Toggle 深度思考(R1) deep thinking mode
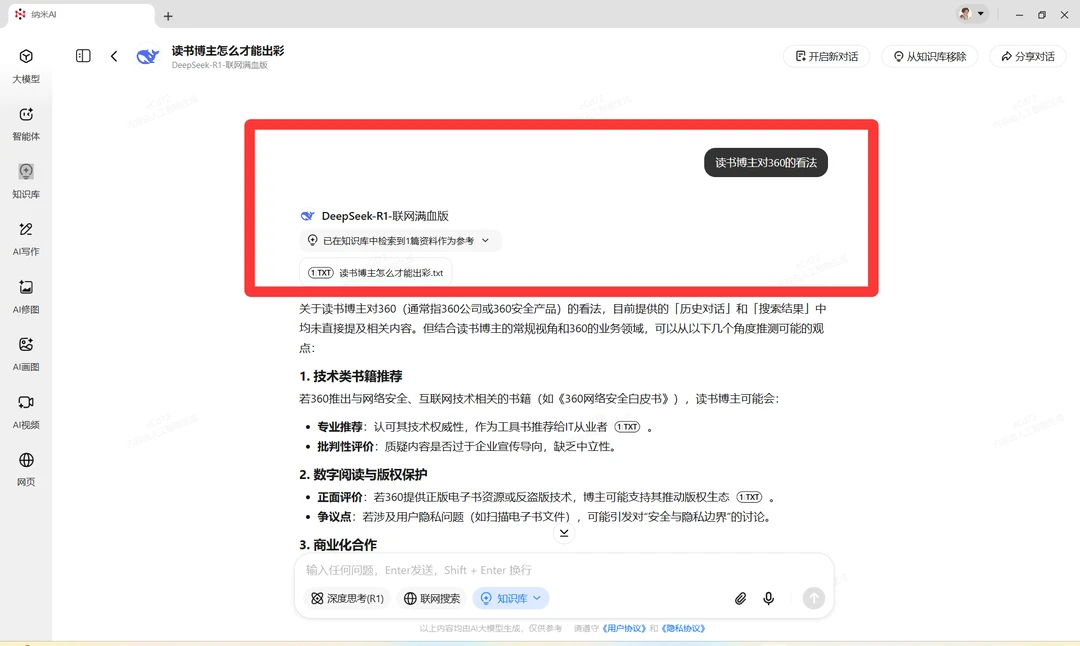This screenshot has height=646, width=1080. pyautogui.click(x=347, y=598)
